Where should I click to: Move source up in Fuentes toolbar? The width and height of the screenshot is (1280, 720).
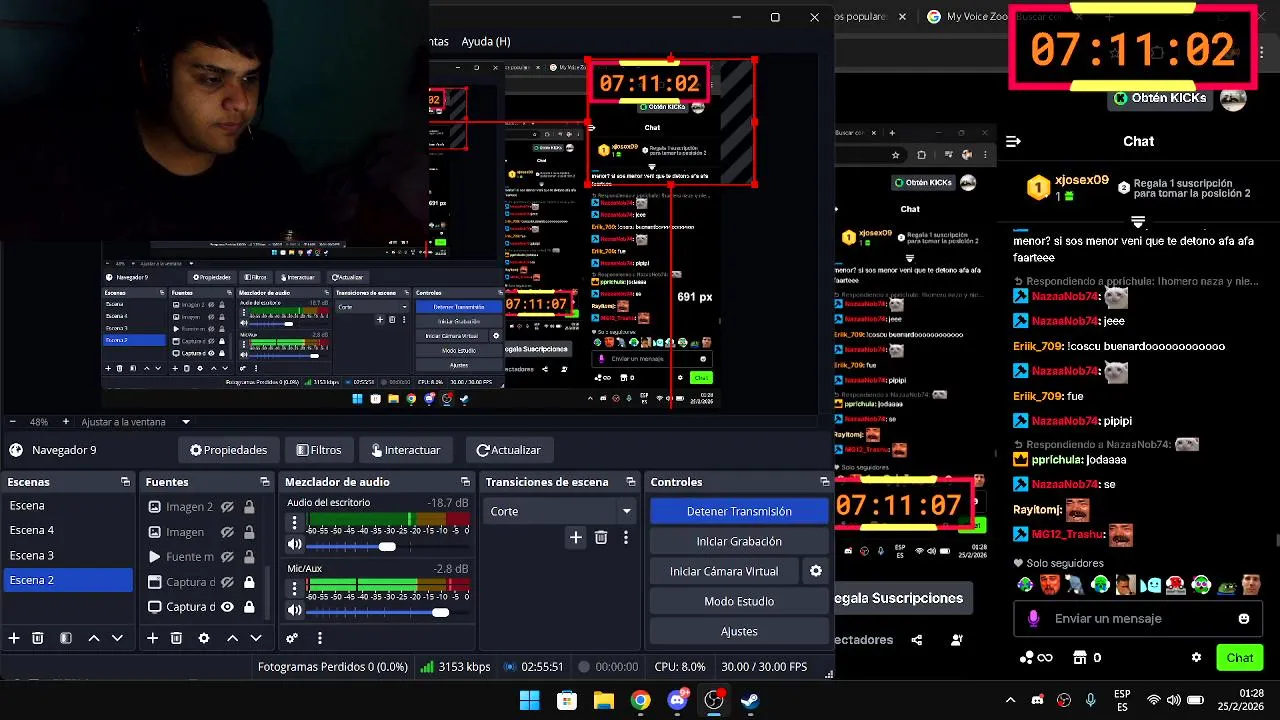(x=232, y=638)
